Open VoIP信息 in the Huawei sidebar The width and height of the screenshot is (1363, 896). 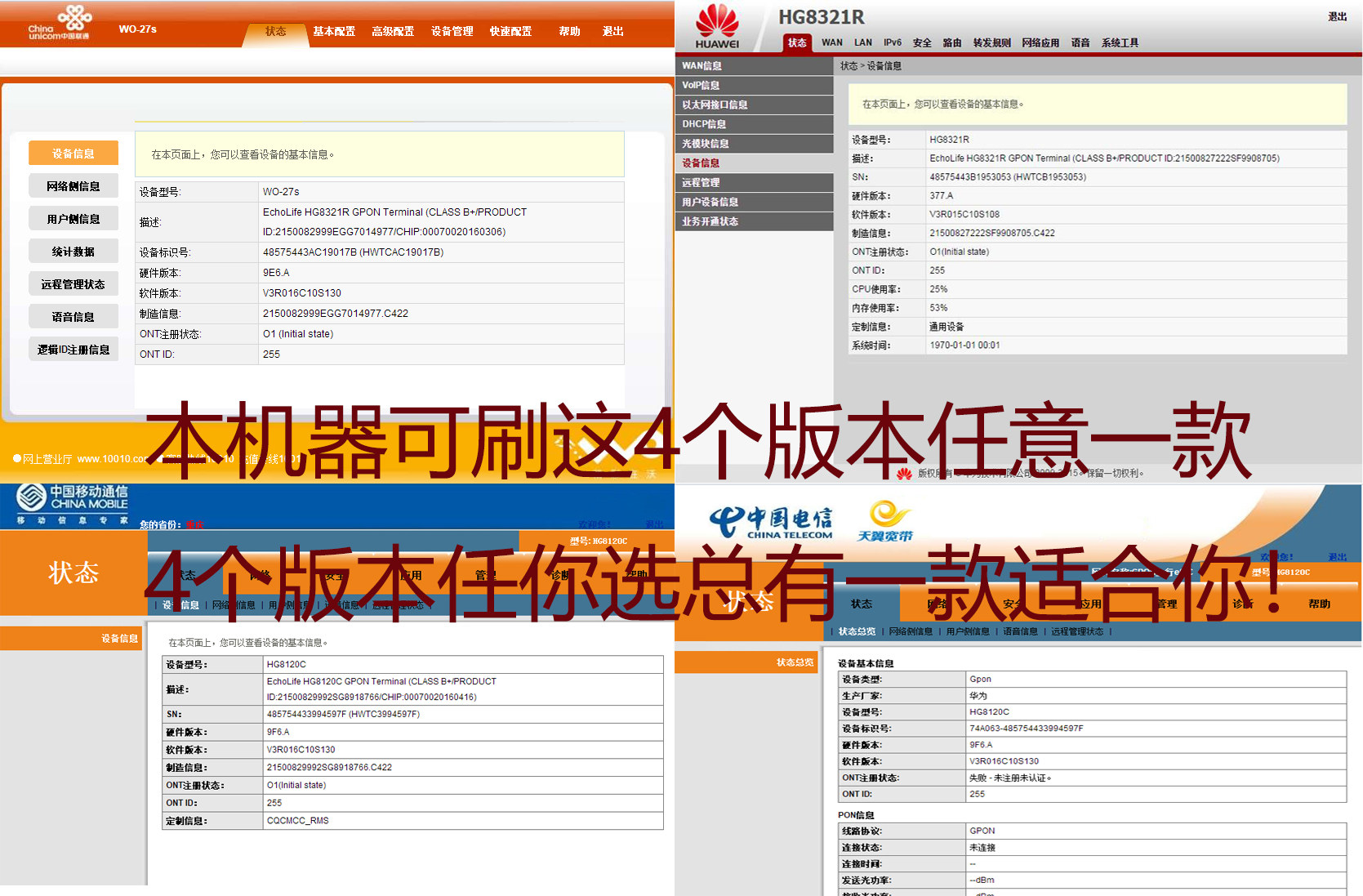(x=755, y=85)
